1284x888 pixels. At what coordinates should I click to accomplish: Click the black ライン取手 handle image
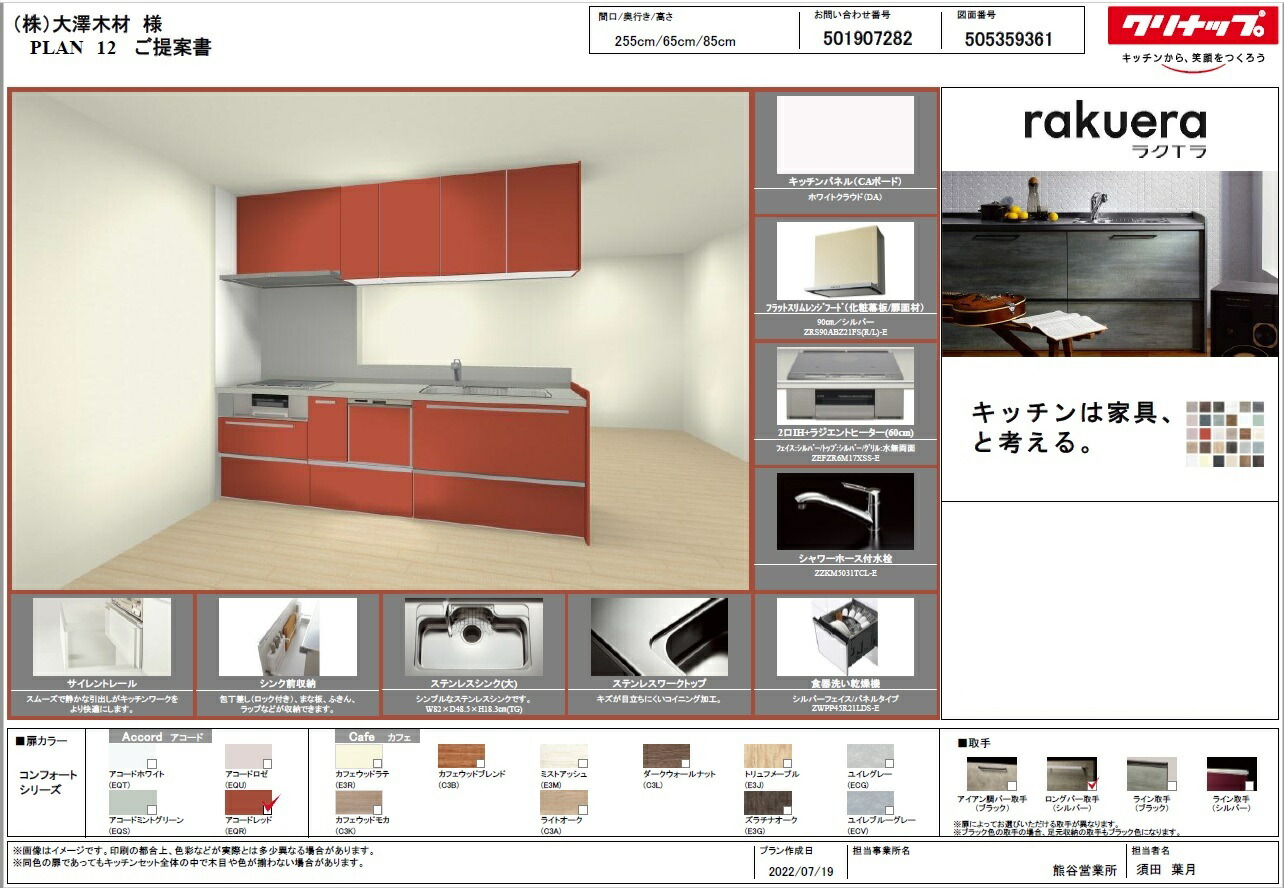[x=1152, y=774]
